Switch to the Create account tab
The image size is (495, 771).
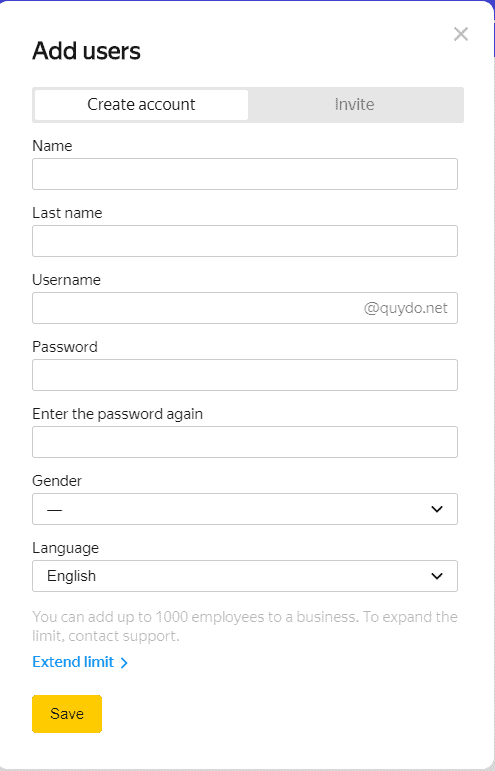[x=141, y=105]
